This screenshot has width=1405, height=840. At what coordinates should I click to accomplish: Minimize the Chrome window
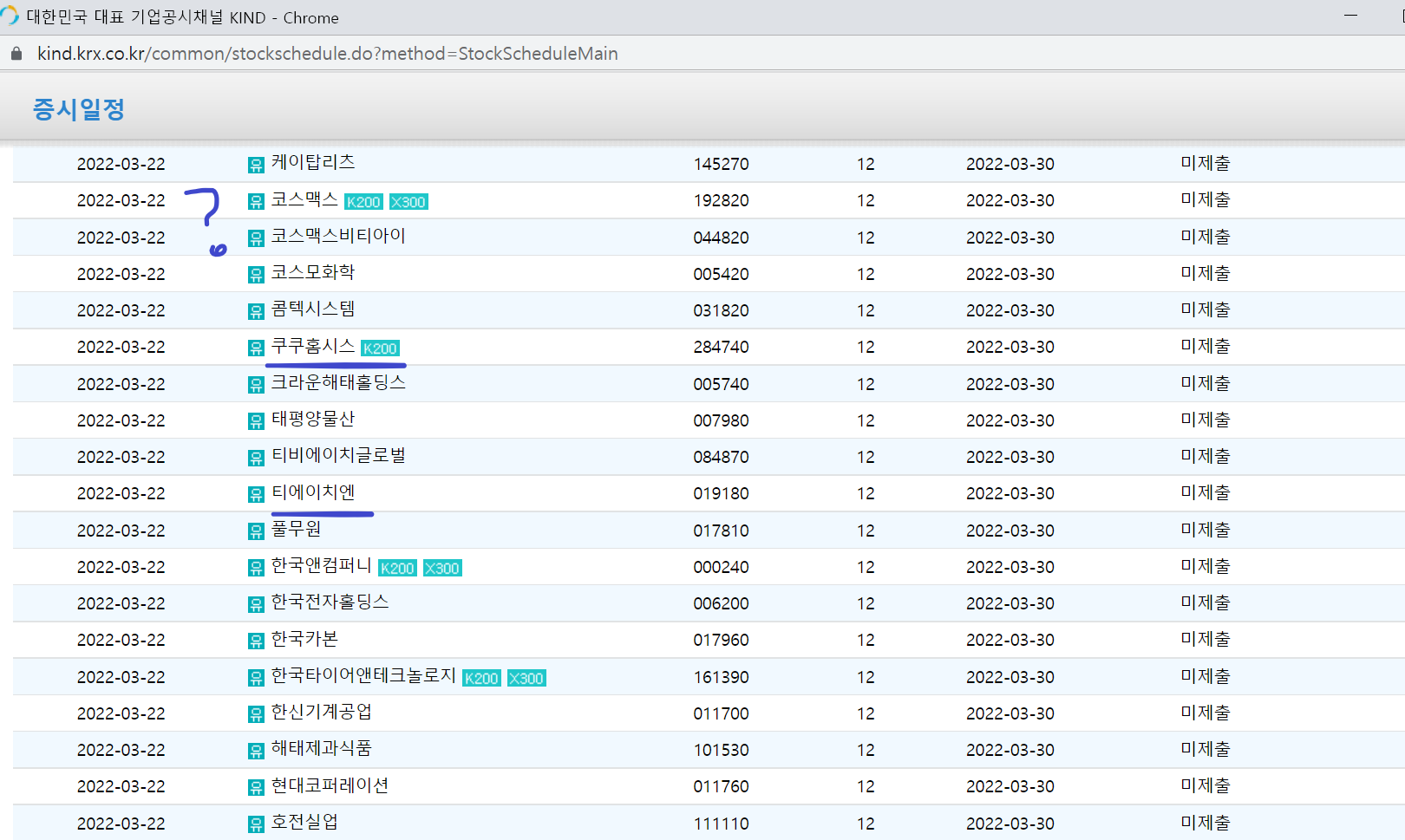(1350, 16)
